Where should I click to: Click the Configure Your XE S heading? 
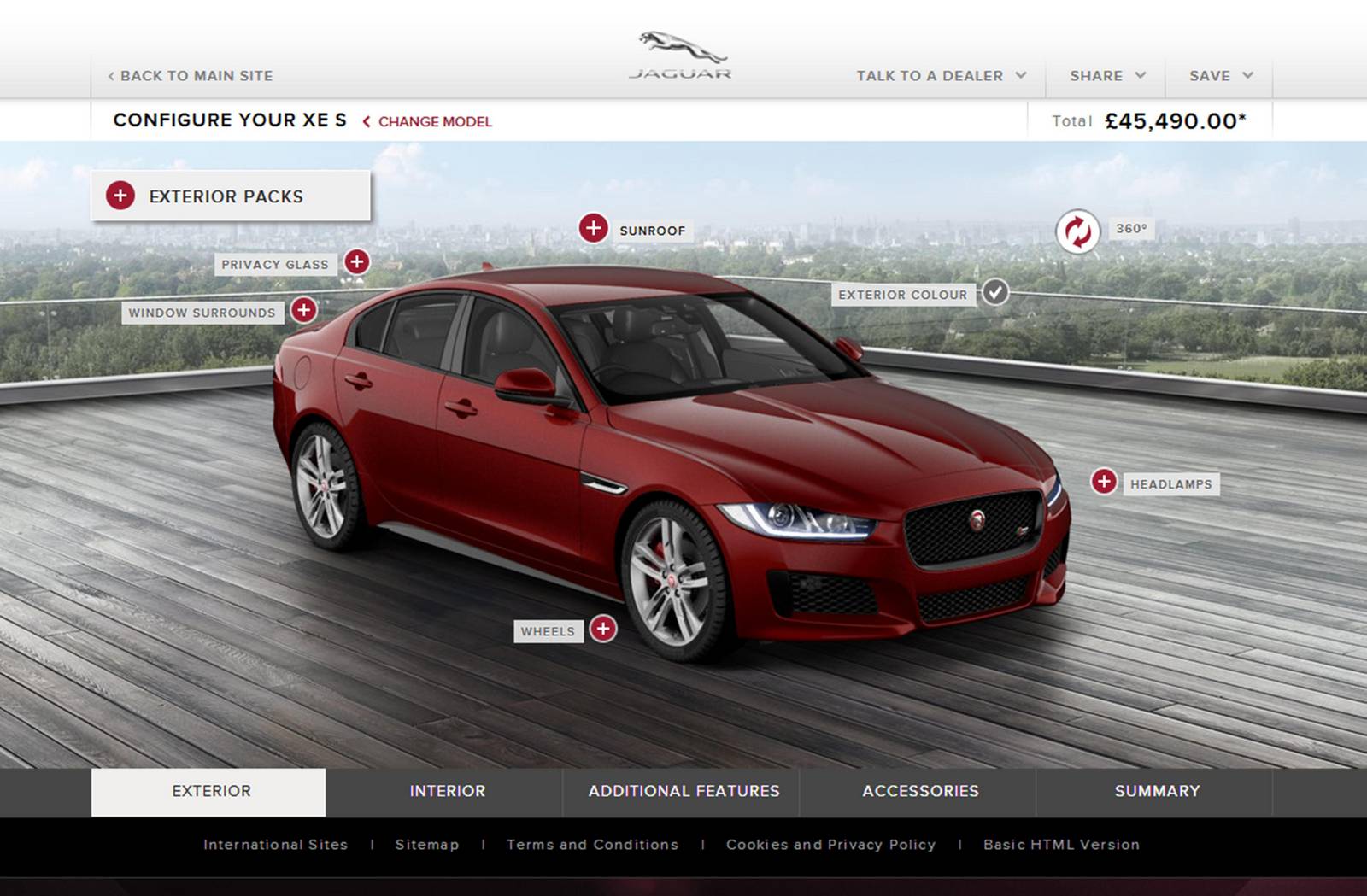coord(230,120)
